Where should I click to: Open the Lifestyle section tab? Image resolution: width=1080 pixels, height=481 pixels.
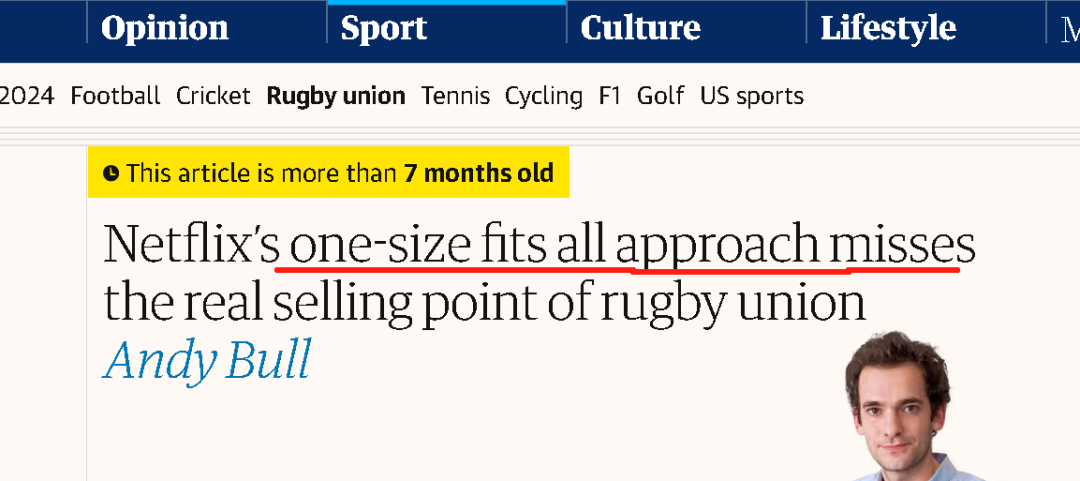(888, 29)
